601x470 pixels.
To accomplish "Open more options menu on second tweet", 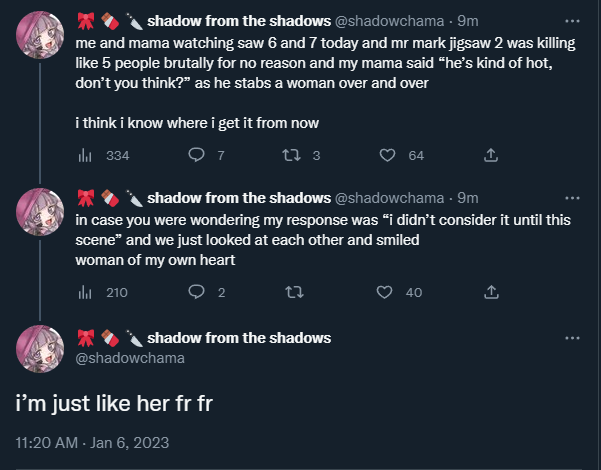I will 571,197.
